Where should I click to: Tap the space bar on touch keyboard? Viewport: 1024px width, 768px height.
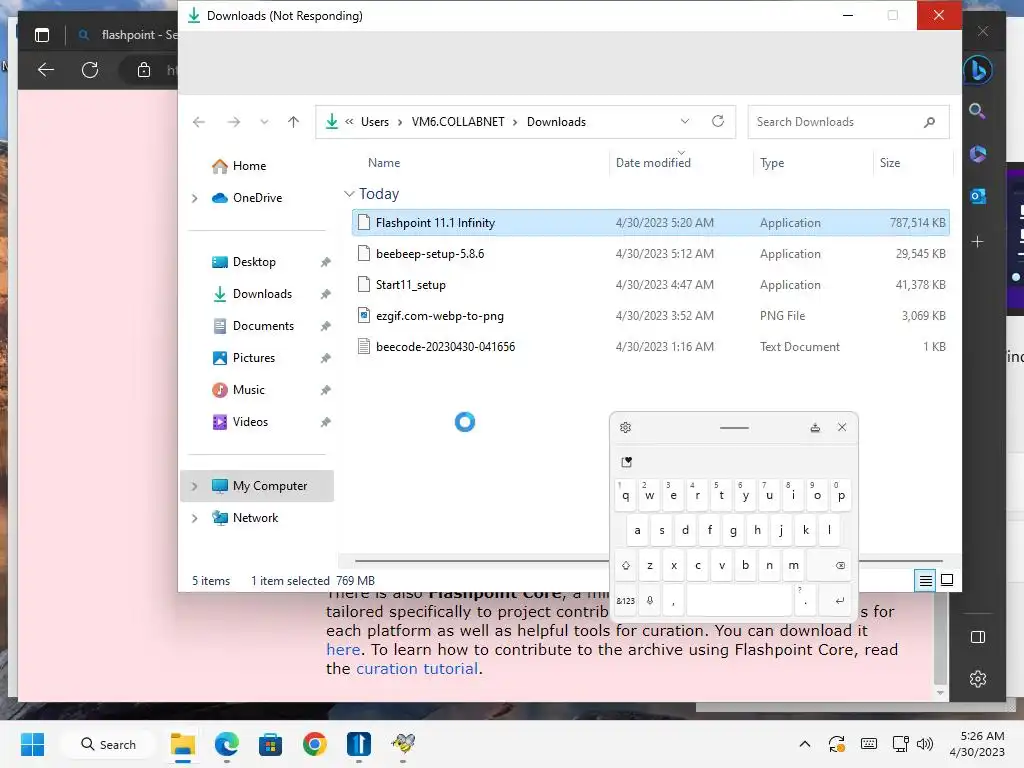pos(739,601)
